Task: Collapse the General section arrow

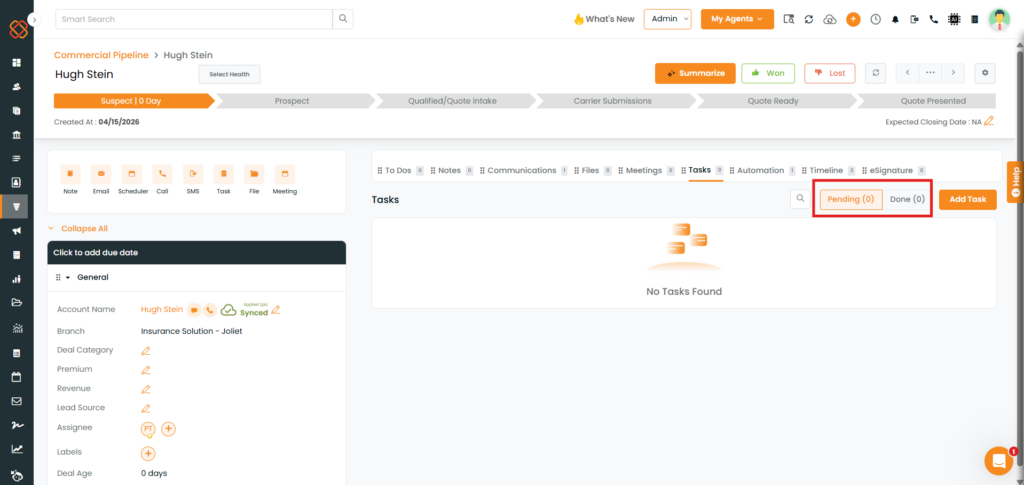Action: tap(68, 277)
